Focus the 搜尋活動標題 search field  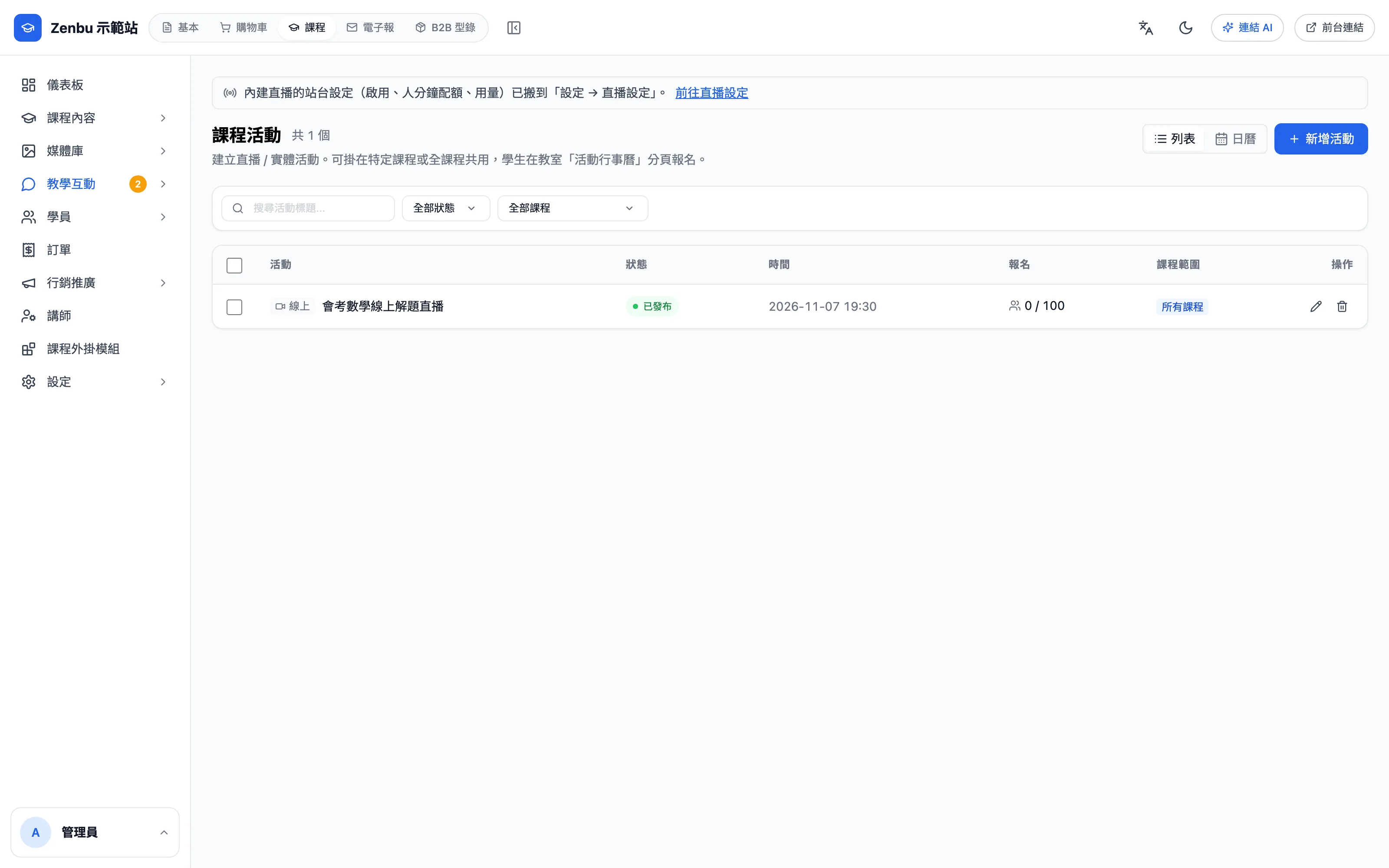coord(308,208)
